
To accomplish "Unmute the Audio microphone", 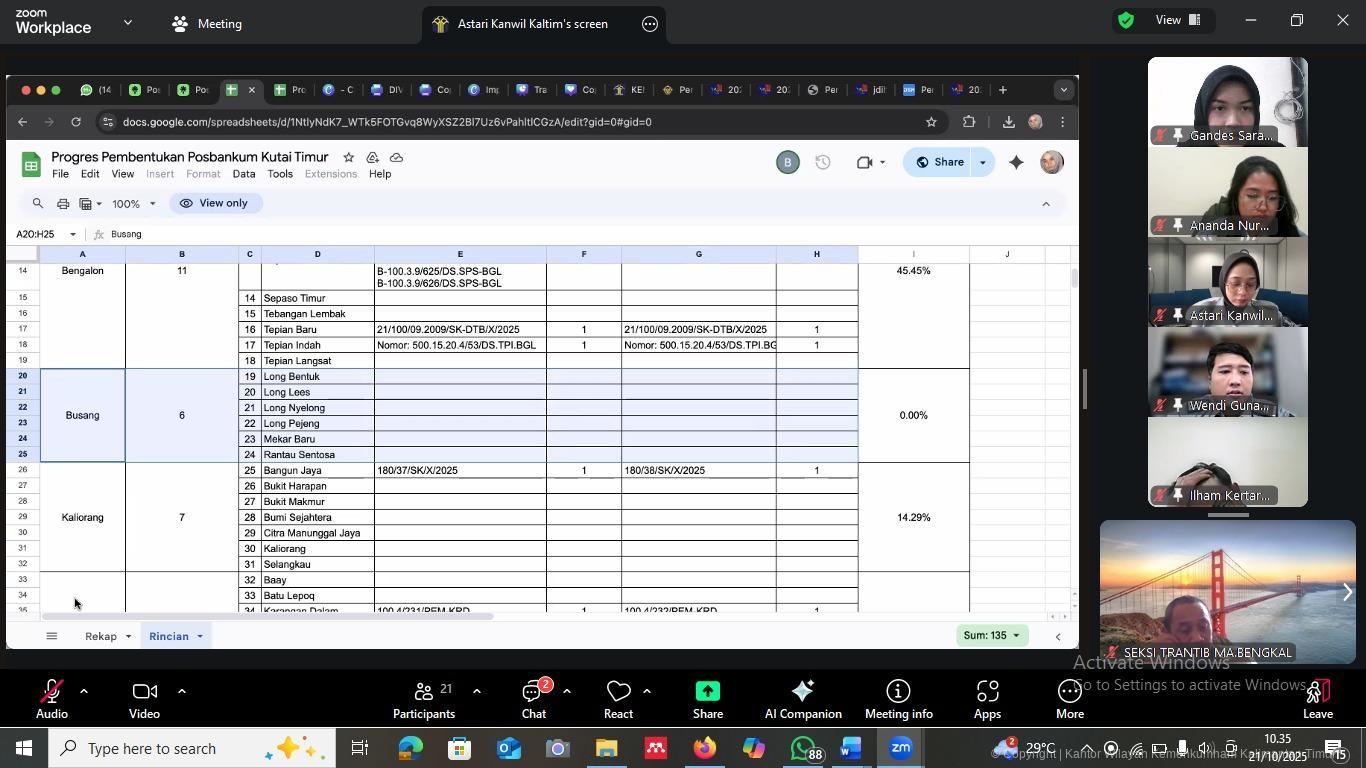I will tap(51, 698).
